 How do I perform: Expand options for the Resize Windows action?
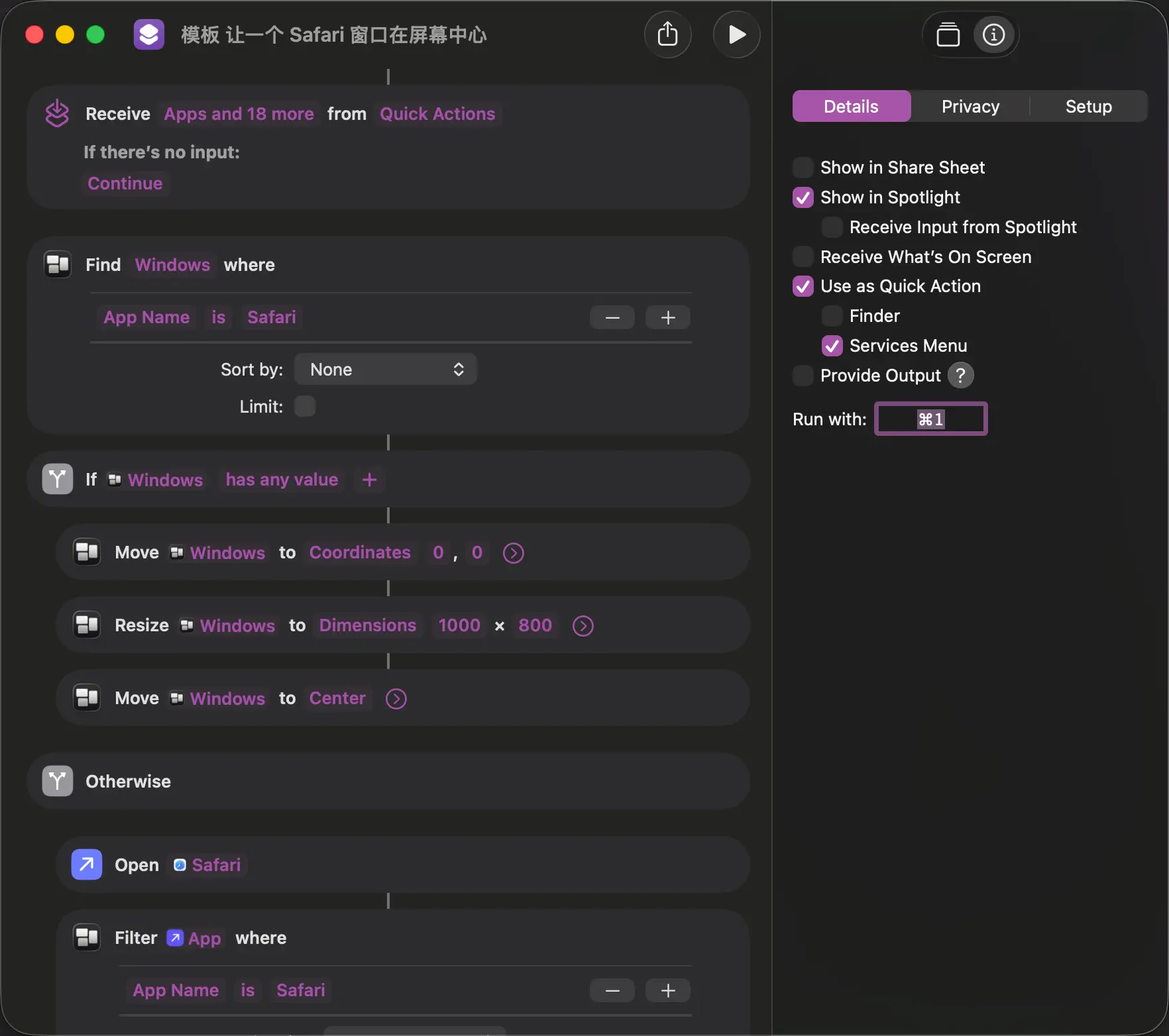583,626
